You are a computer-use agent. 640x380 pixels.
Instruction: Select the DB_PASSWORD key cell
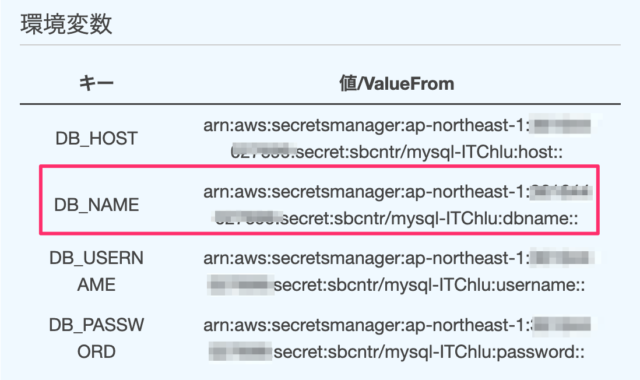(x=96, y=338)
